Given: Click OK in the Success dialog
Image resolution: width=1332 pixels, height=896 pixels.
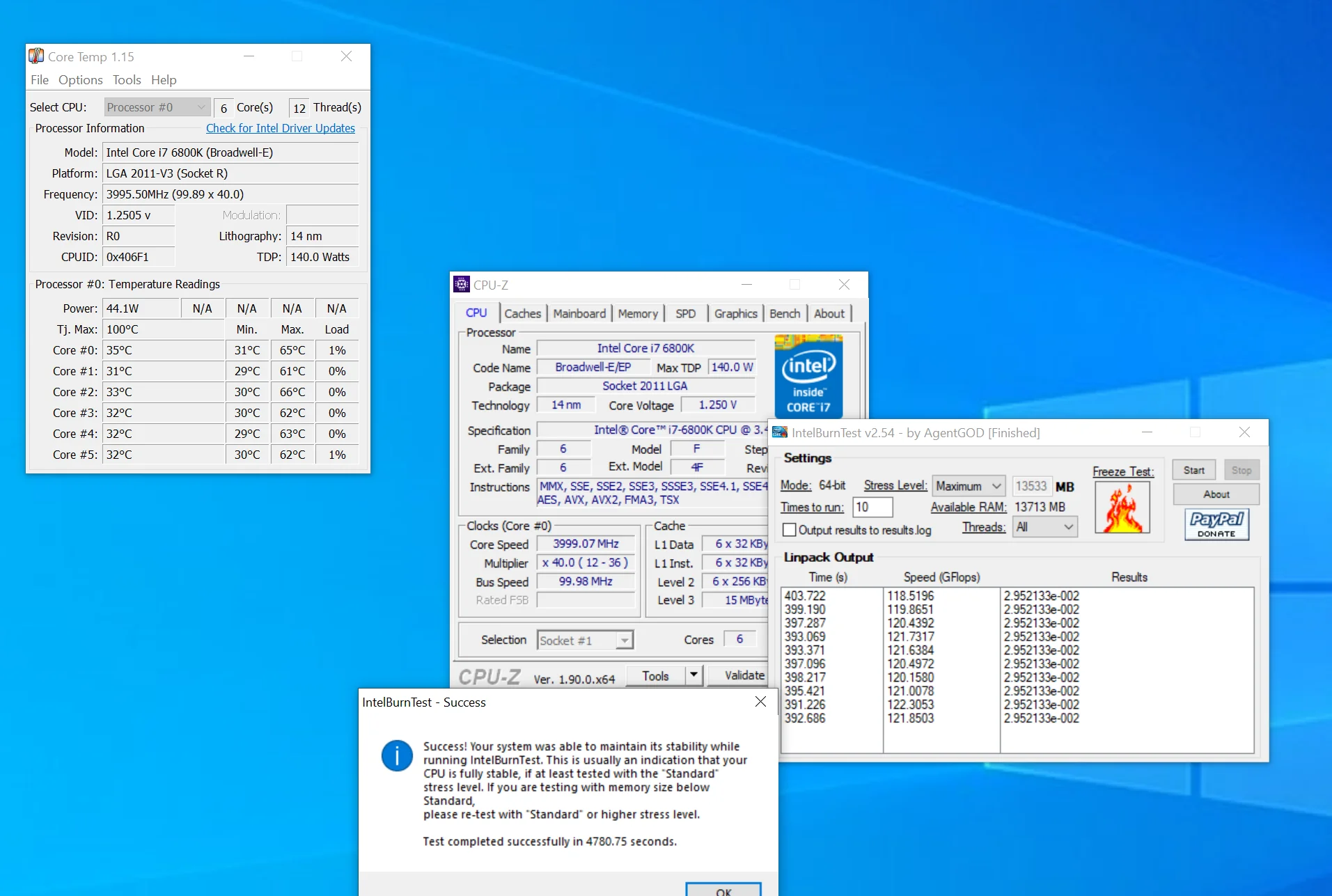Looking at the screenshot, I should coord(723,890).
